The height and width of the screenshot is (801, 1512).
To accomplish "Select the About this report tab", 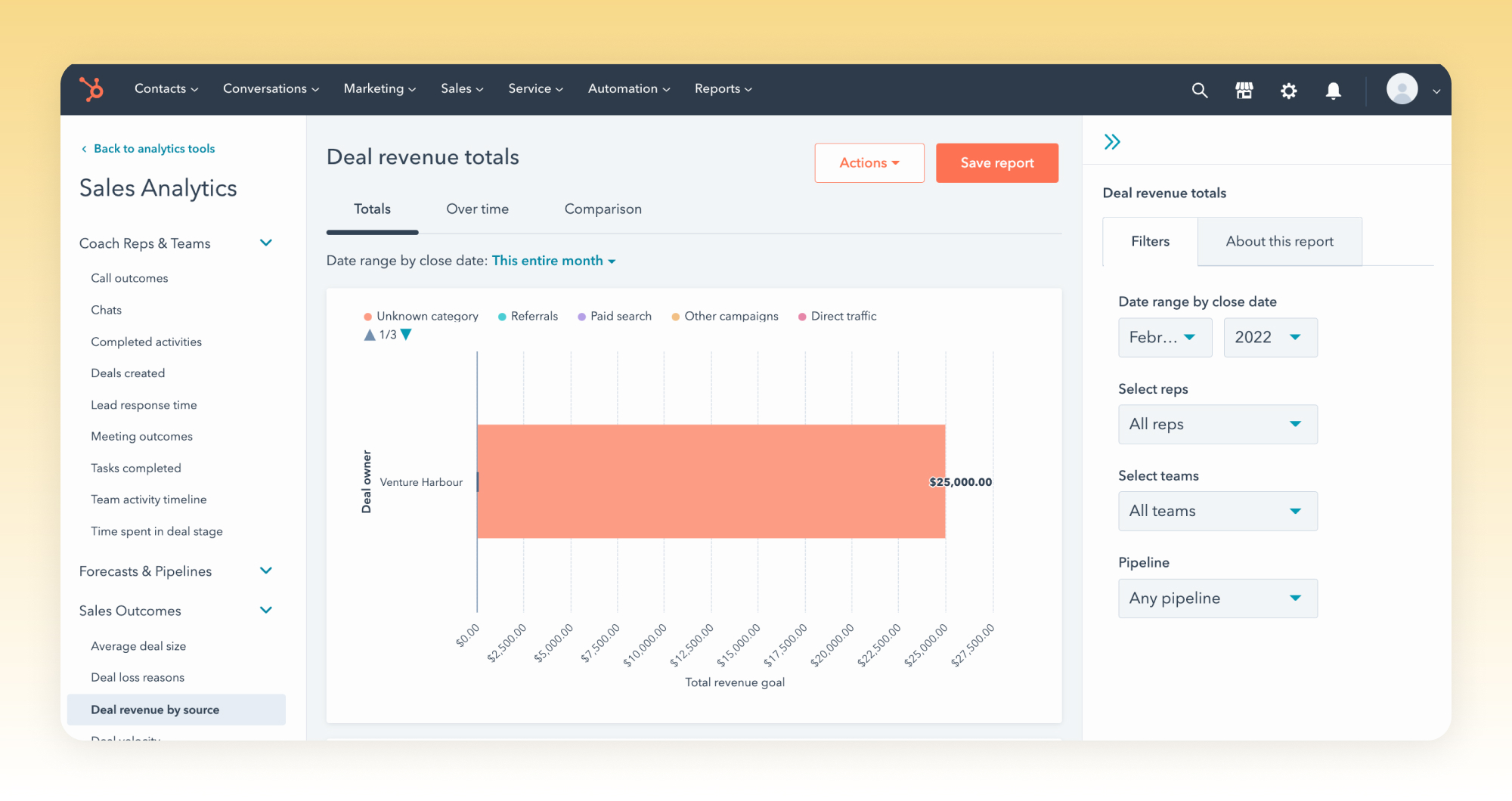I will click(1279, 241).
